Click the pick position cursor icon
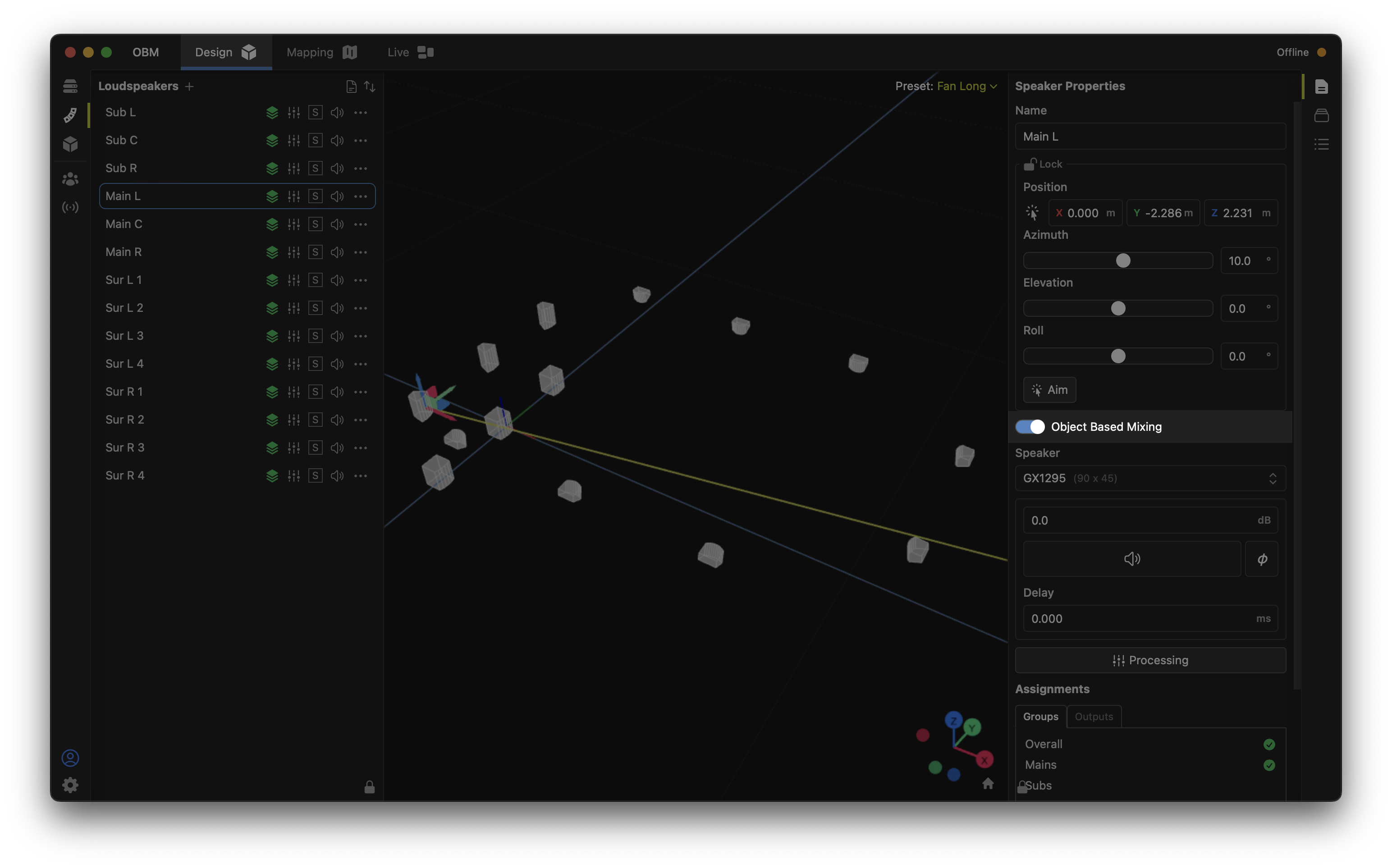 pyautogui.click(x=1032, y=213)
